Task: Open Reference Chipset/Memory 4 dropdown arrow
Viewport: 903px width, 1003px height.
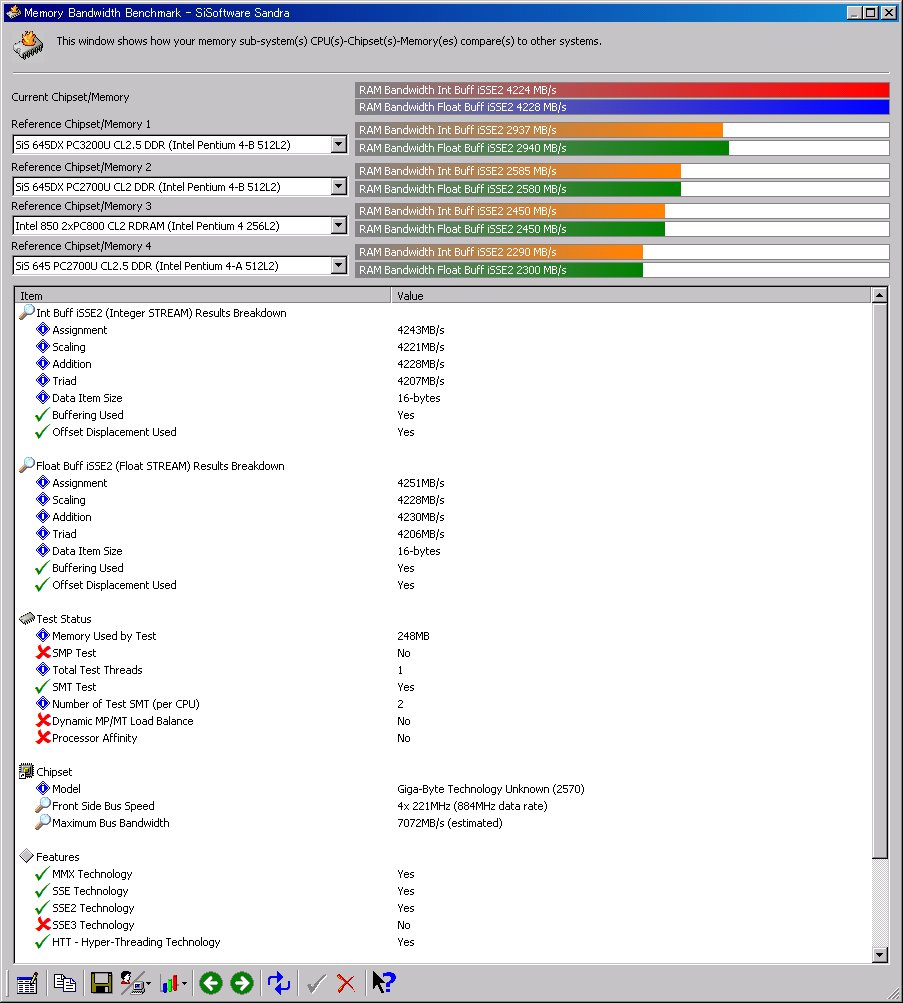Action: tap(339, 265)
